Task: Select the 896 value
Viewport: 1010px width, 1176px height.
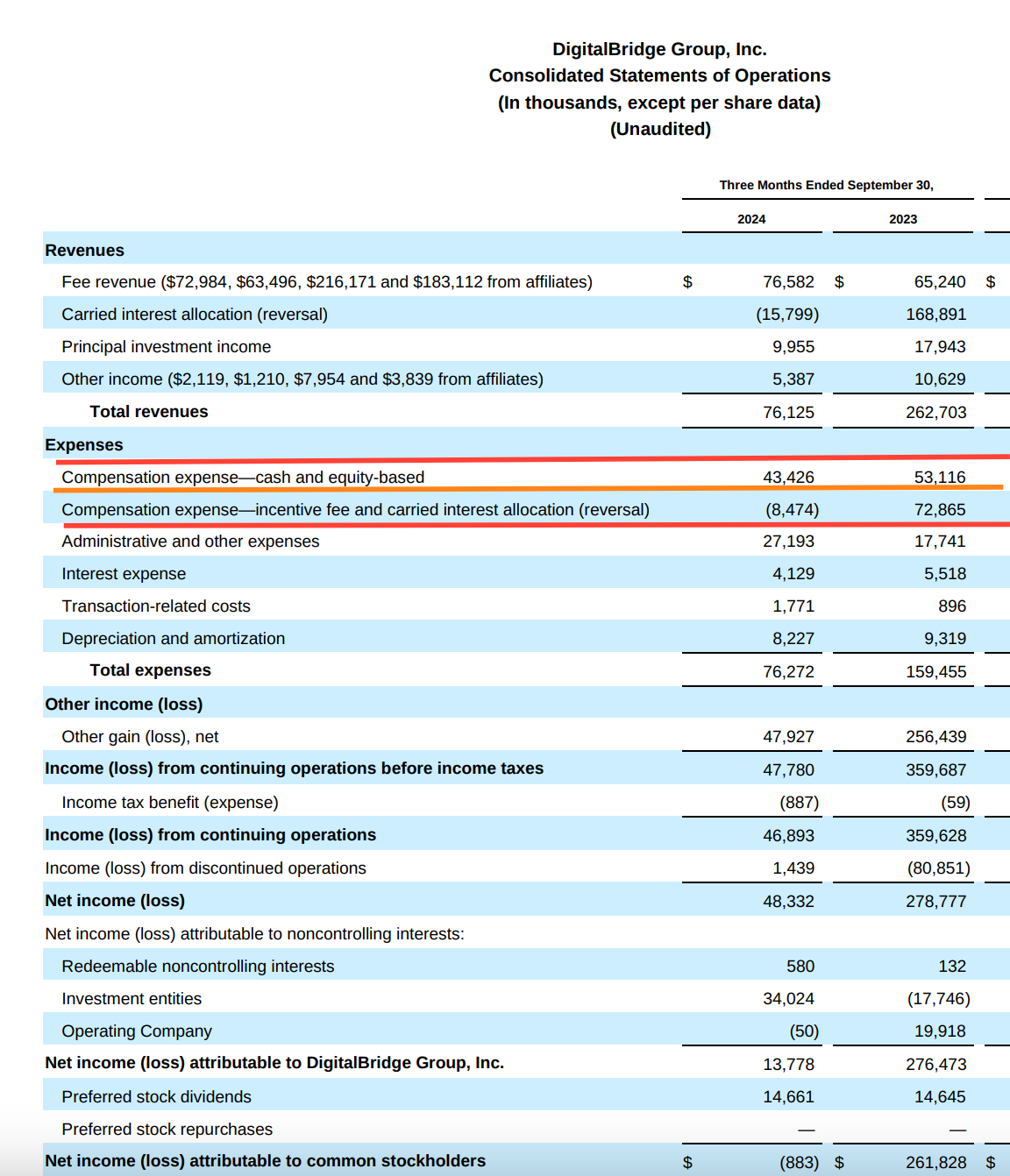Action: [952, 606]
